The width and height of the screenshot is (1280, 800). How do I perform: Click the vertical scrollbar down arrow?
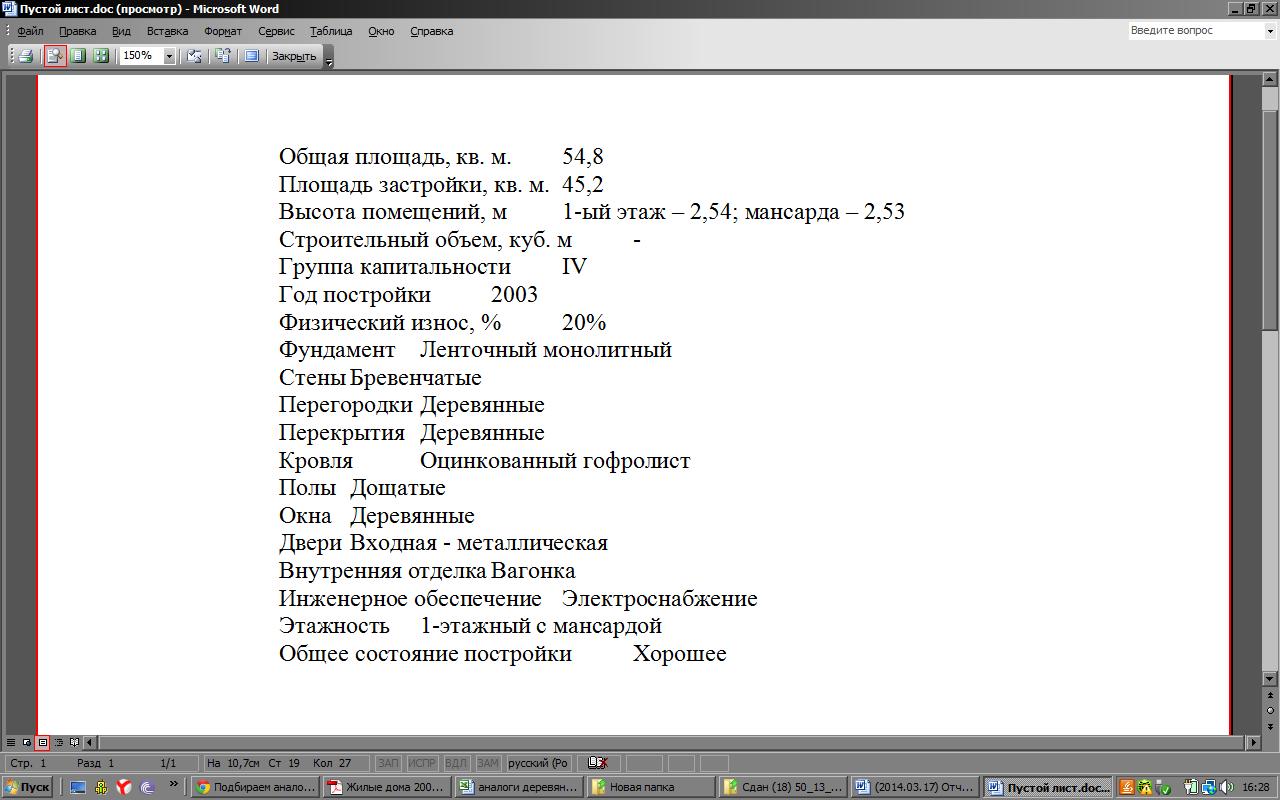click(1270, 678)
